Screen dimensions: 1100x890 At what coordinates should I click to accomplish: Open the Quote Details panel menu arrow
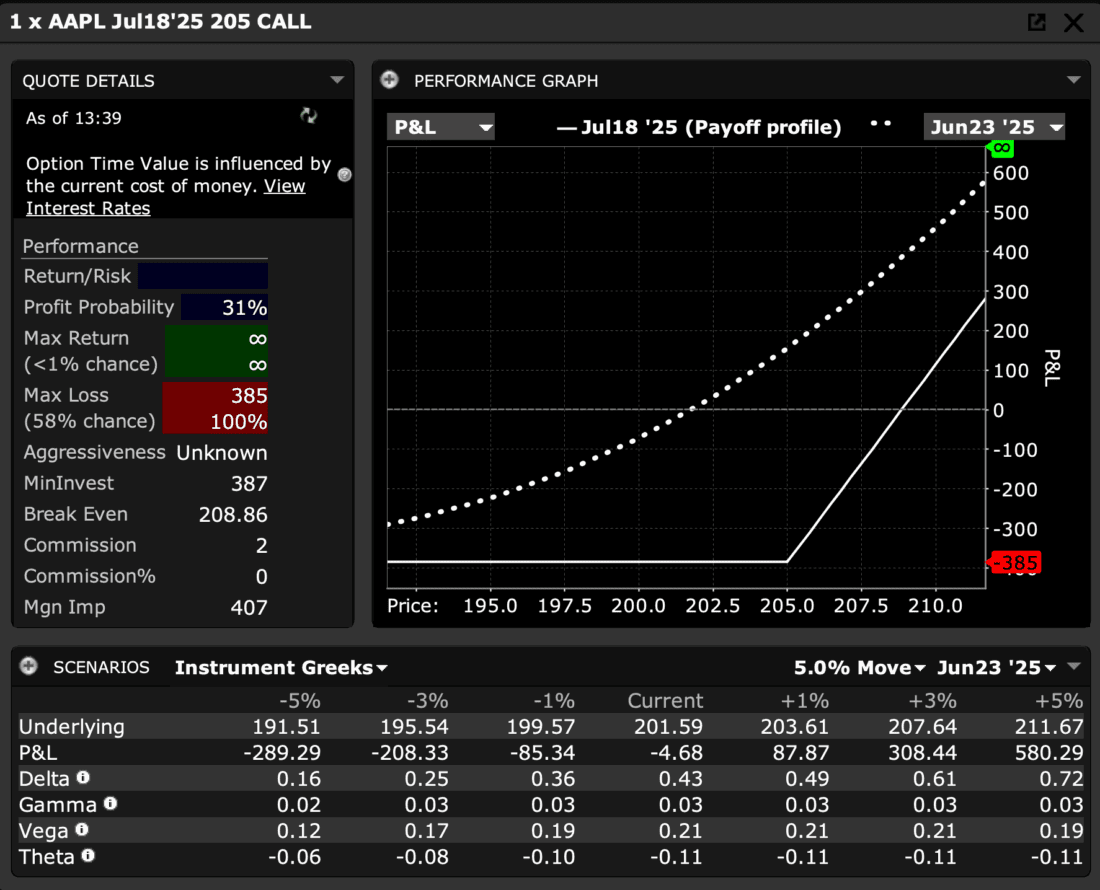[337, 80]
